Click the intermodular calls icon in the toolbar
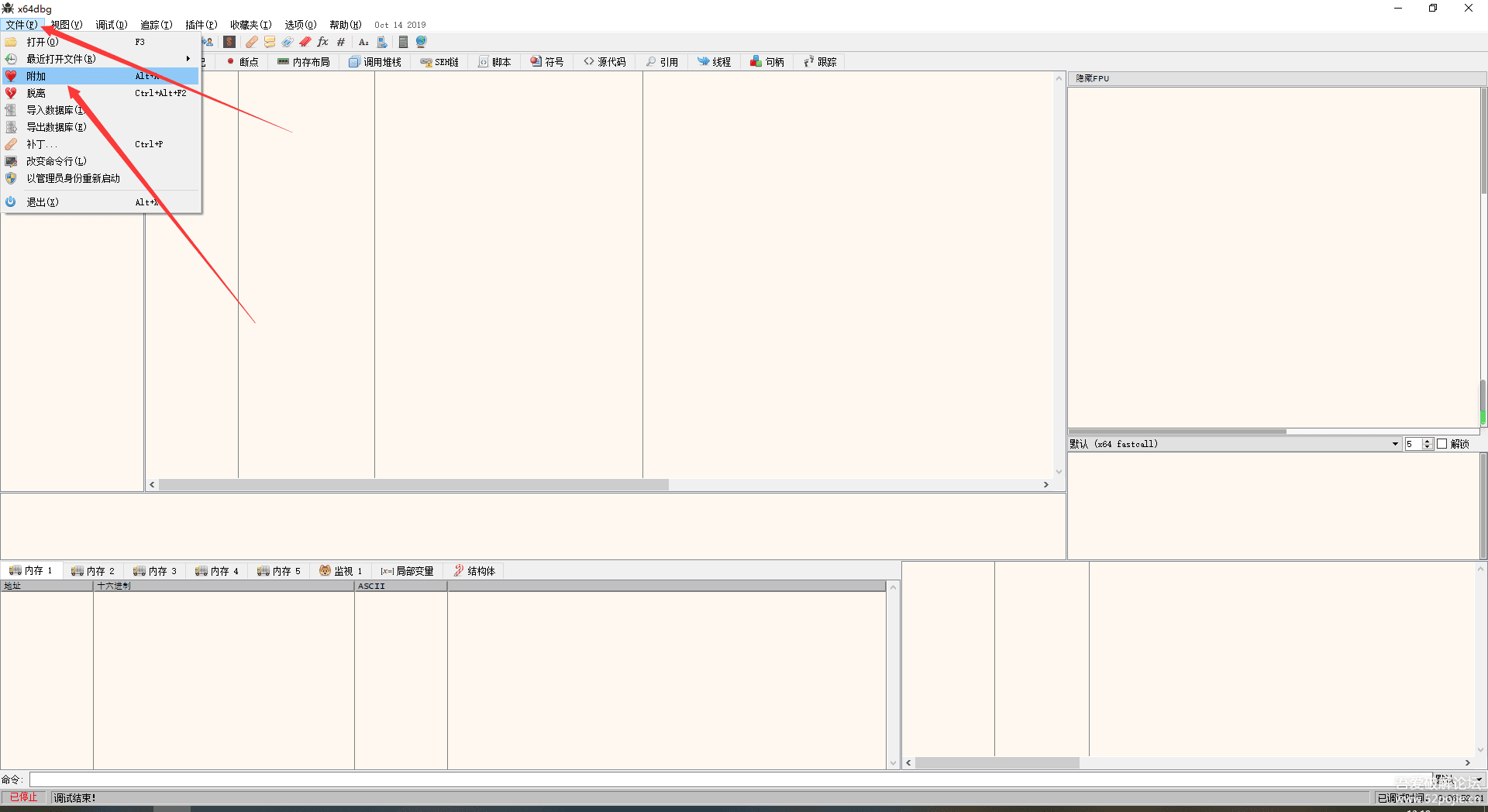 point(381,42)
